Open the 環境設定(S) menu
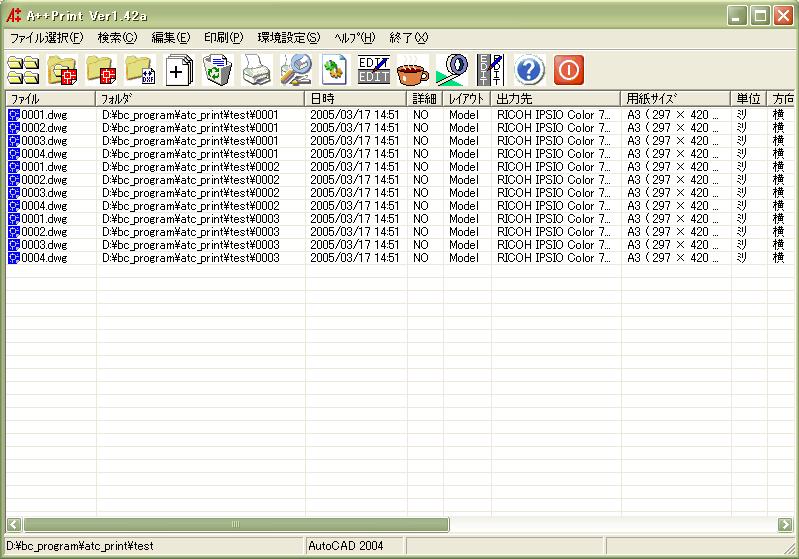 pyautogui.click(x=288, y=38)
